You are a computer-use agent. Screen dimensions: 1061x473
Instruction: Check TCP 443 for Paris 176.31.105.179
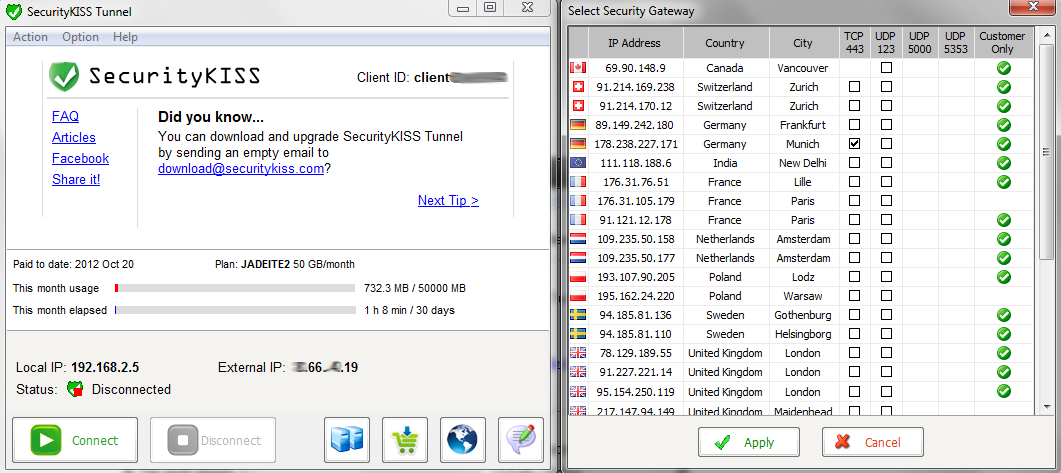855,201
